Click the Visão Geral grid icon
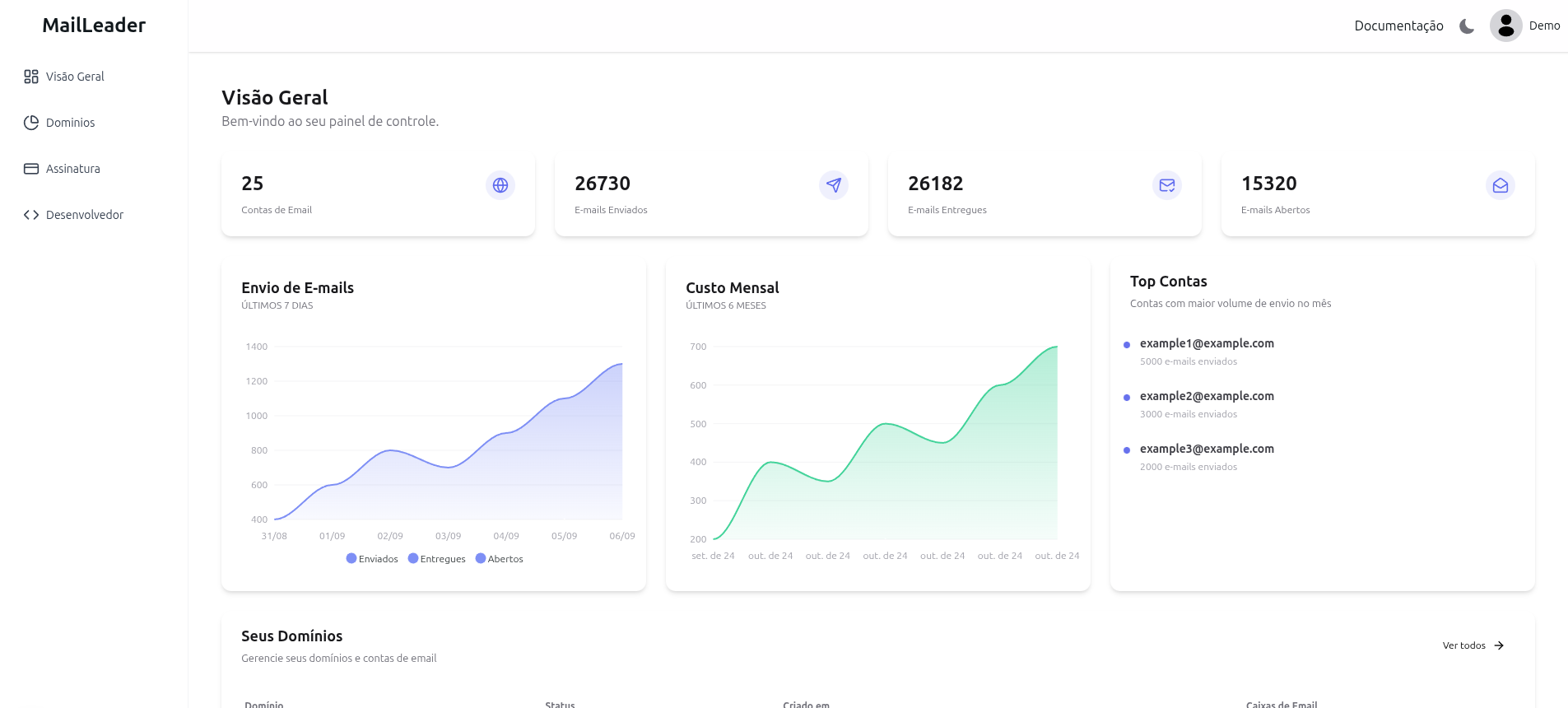The width and height of the screenshot is (1568, 708). (x=31, y=77)
